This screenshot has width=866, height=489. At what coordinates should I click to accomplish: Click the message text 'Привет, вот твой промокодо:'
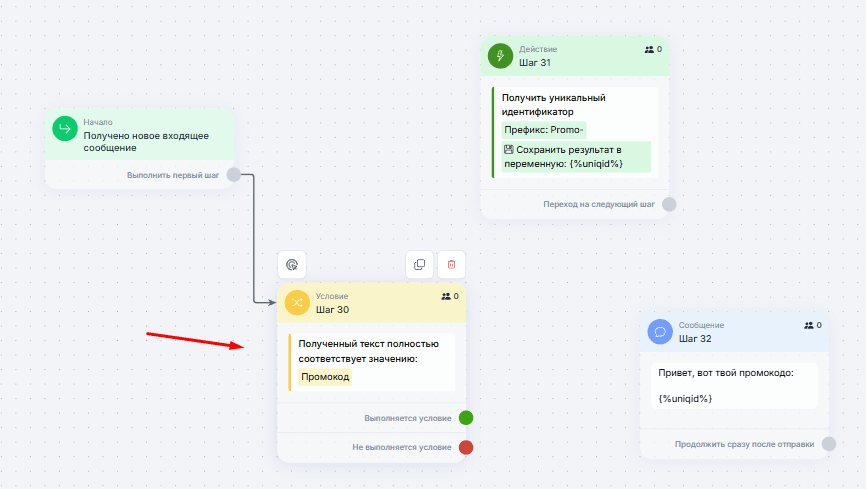click(x=726, y=373)
